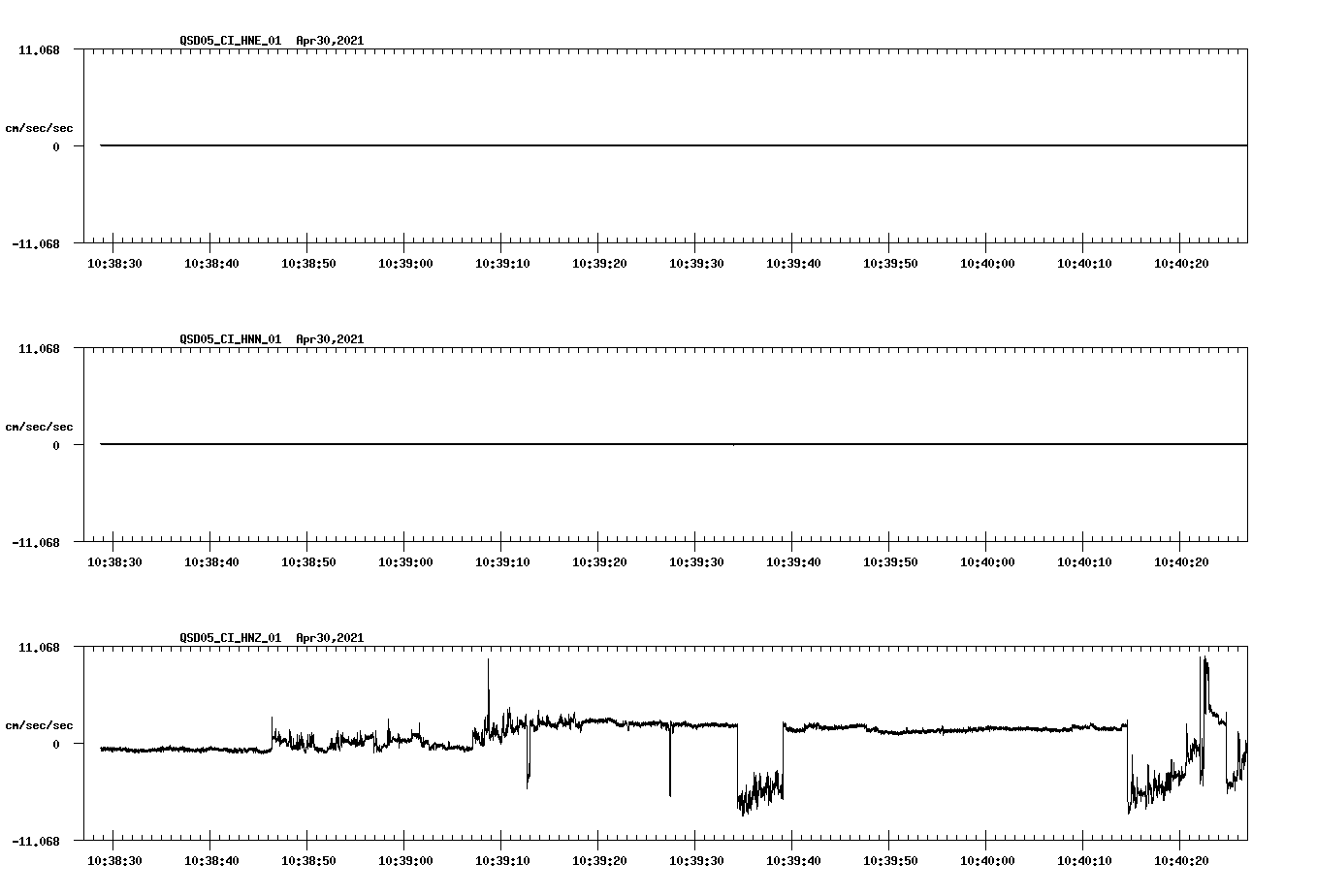The image size is (1317, 896).
Task: Click the Apr30,2021 date on the bottom plot
Action: [330, 638]
